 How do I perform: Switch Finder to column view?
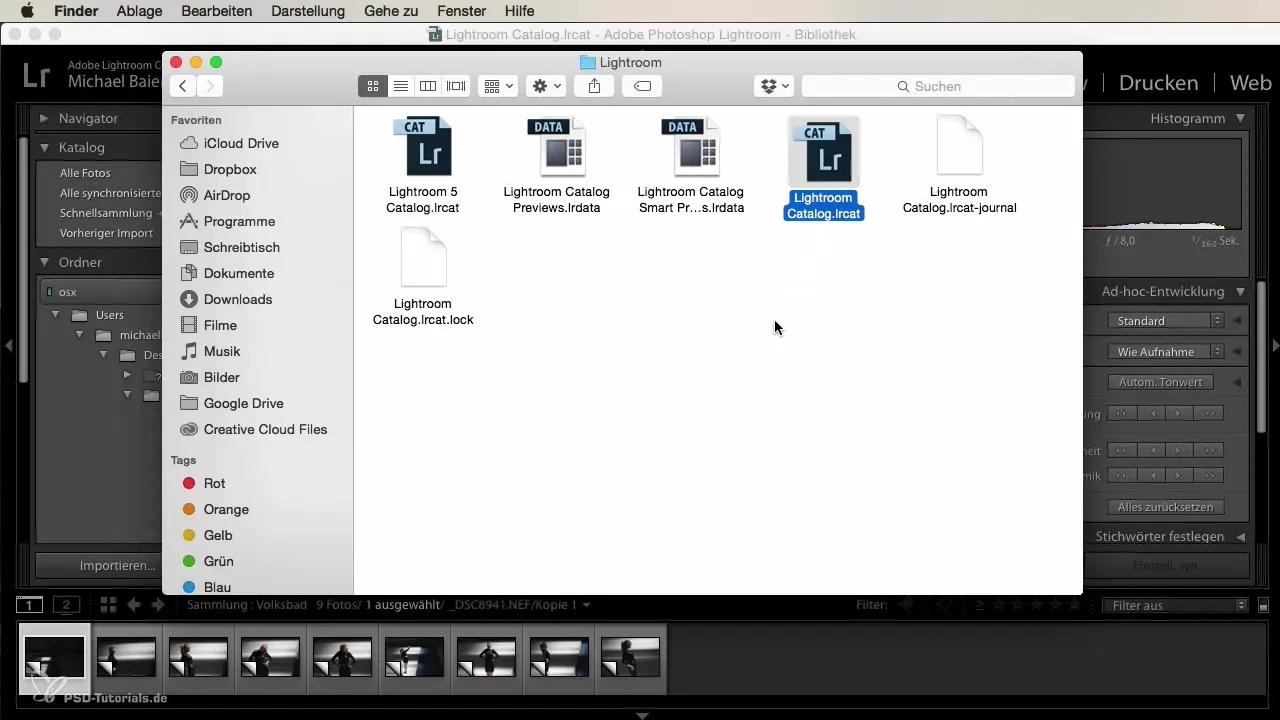(428, 86)
